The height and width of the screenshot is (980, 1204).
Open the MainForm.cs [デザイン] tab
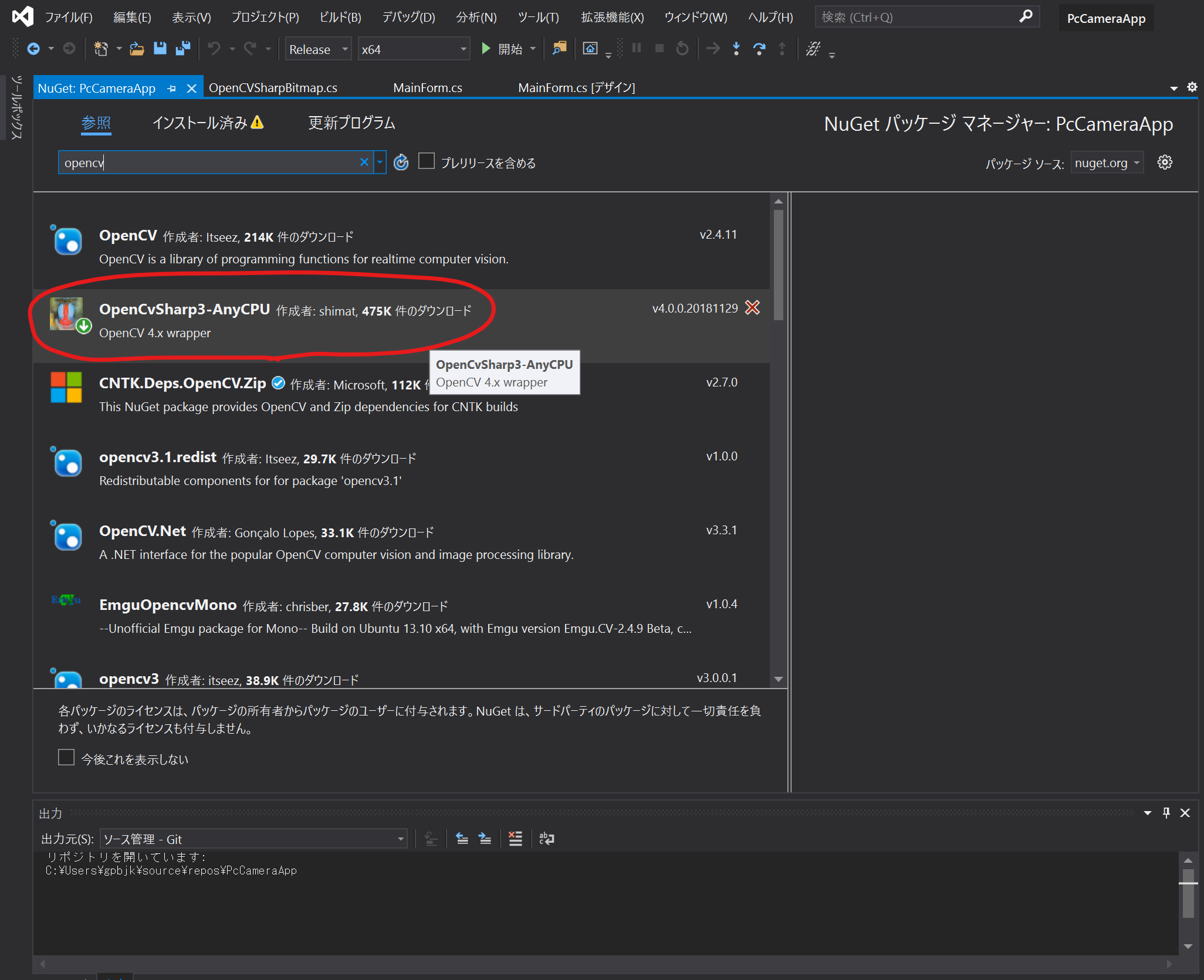[x=577, y=88]
